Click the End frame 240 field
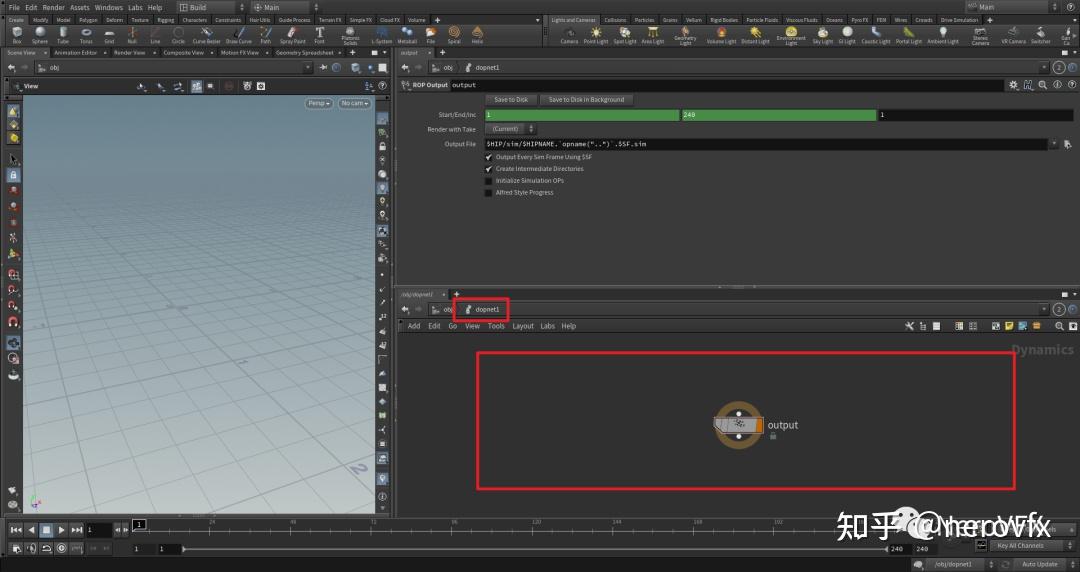The image size is (1080, 572). click(x=777, y=115)
